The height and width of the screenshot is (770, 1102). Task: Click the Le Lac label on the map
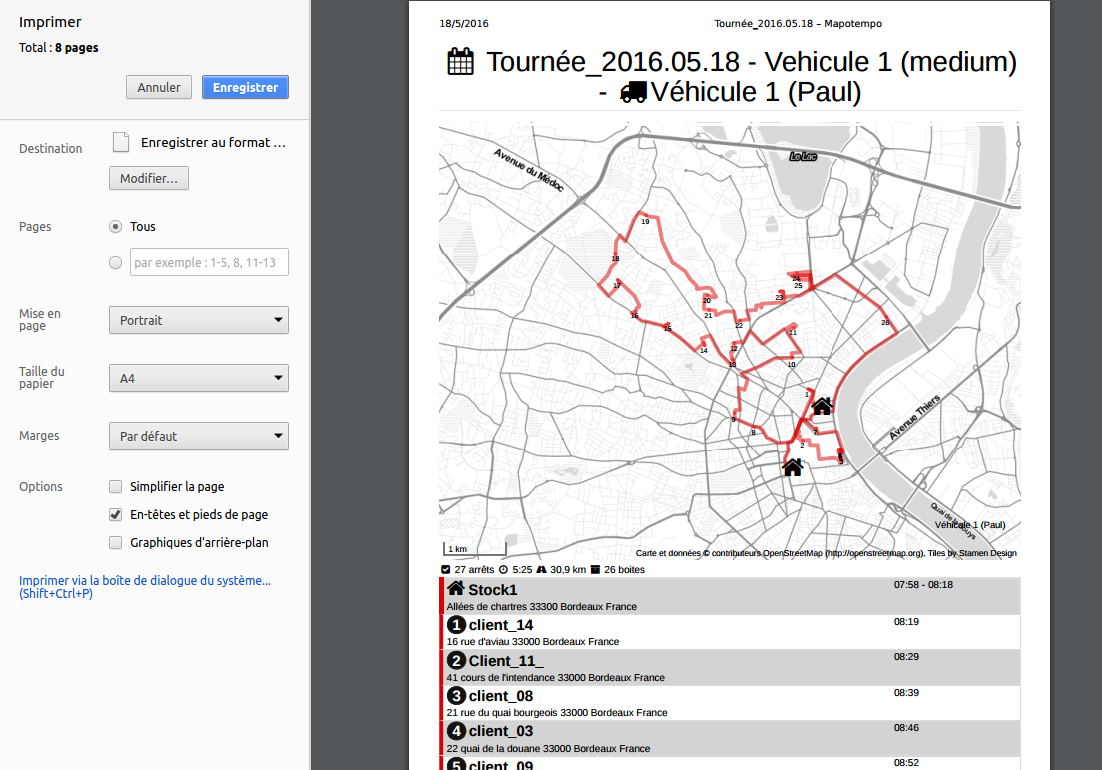803,157
